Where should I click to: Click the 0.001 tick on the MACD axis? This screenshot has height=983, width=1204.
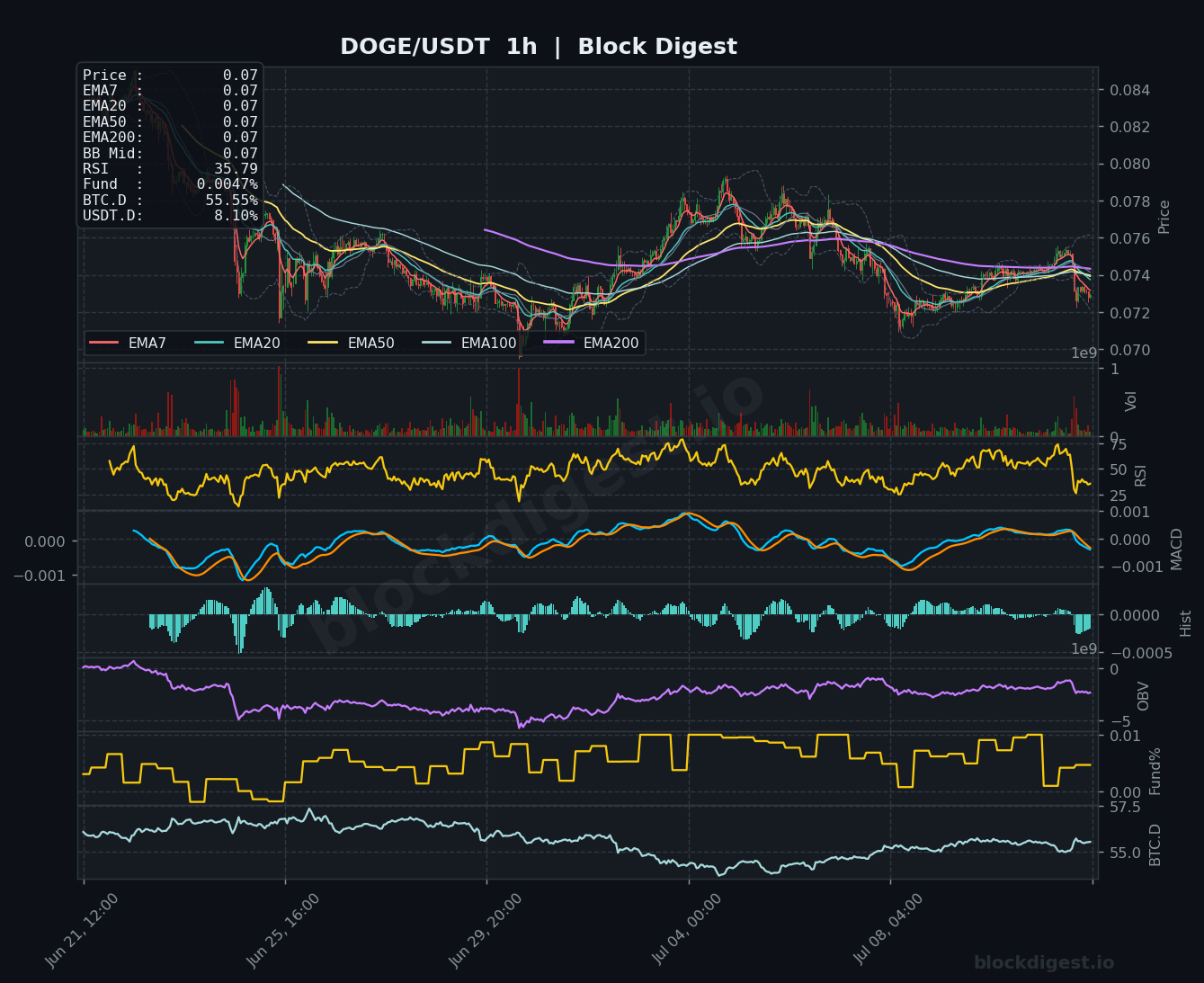click(x=1129, y=512)
